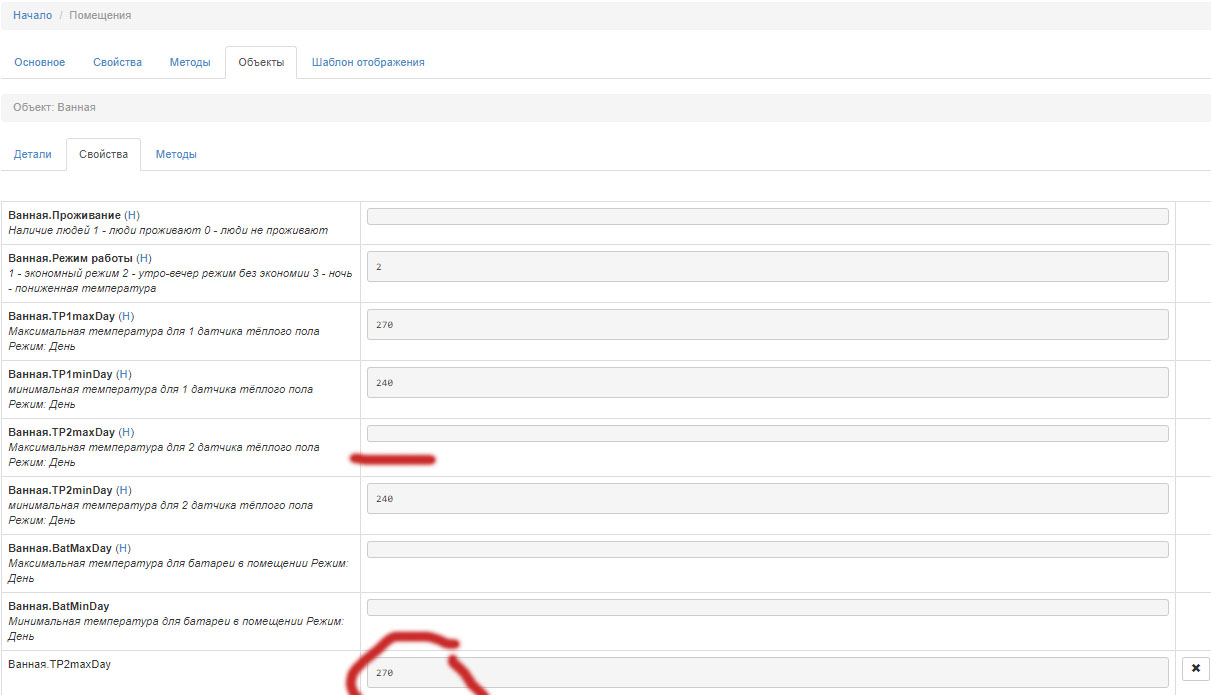Click the empty BatMinDay value field
The image size is (1211, 695).
tap(767, 607)
